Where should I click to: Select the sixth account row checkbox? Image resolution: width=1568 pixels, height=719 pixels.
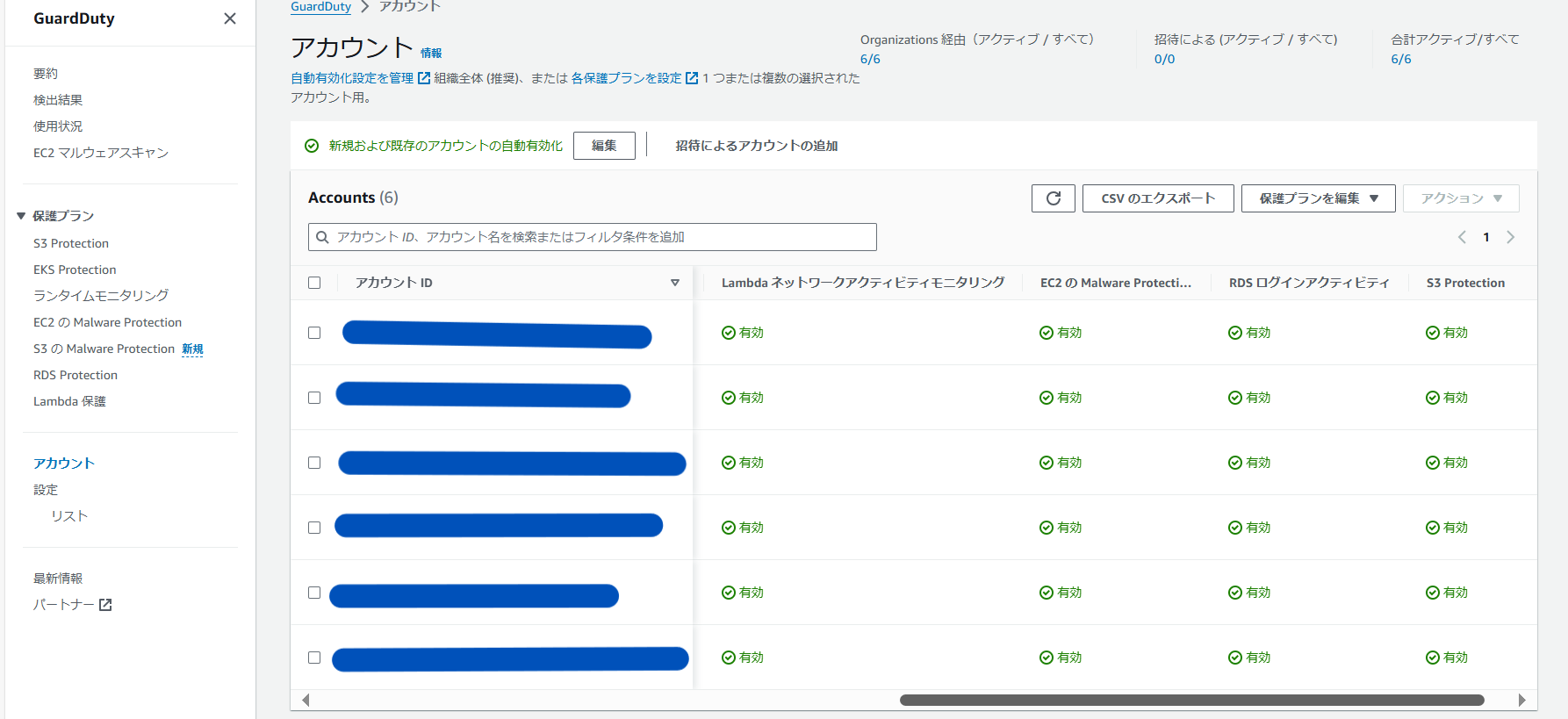pos(314,658)
